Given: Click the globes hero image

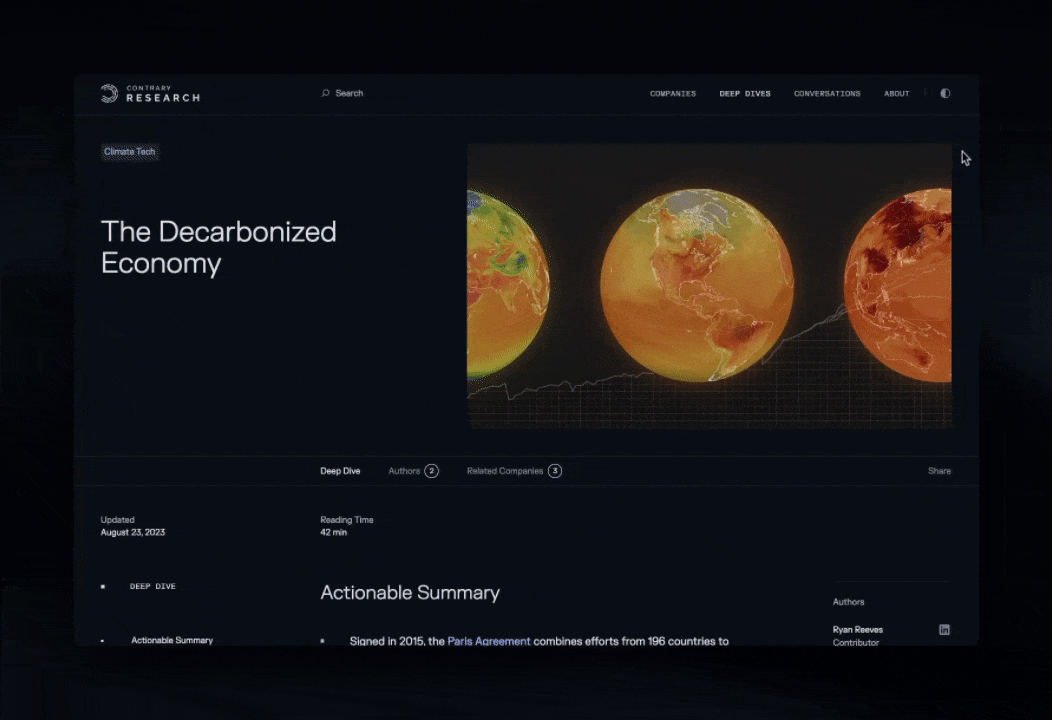Looking at the screenshot, I should pyautogui.click(x=709, y=286).
